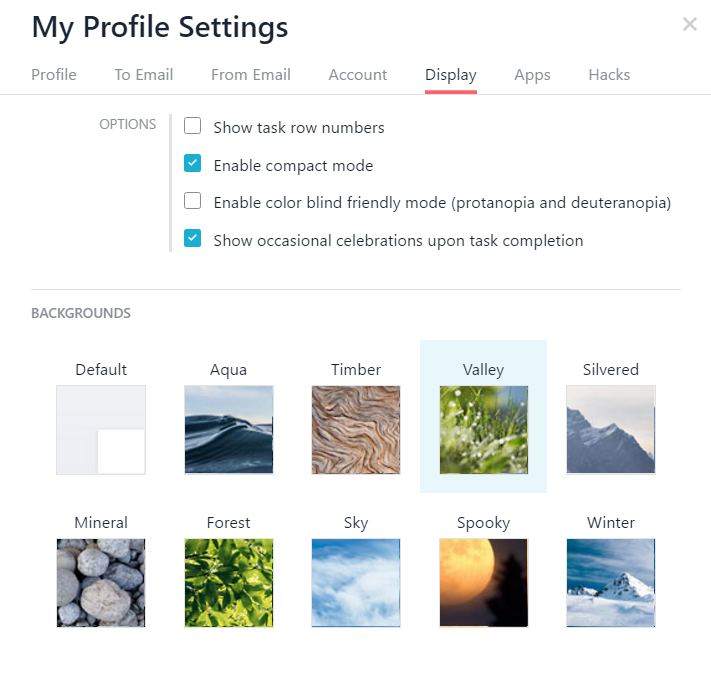Viewport: 711px width, 679px height.
Task: Enable color blind friendly mode
Action: [193, 202]
